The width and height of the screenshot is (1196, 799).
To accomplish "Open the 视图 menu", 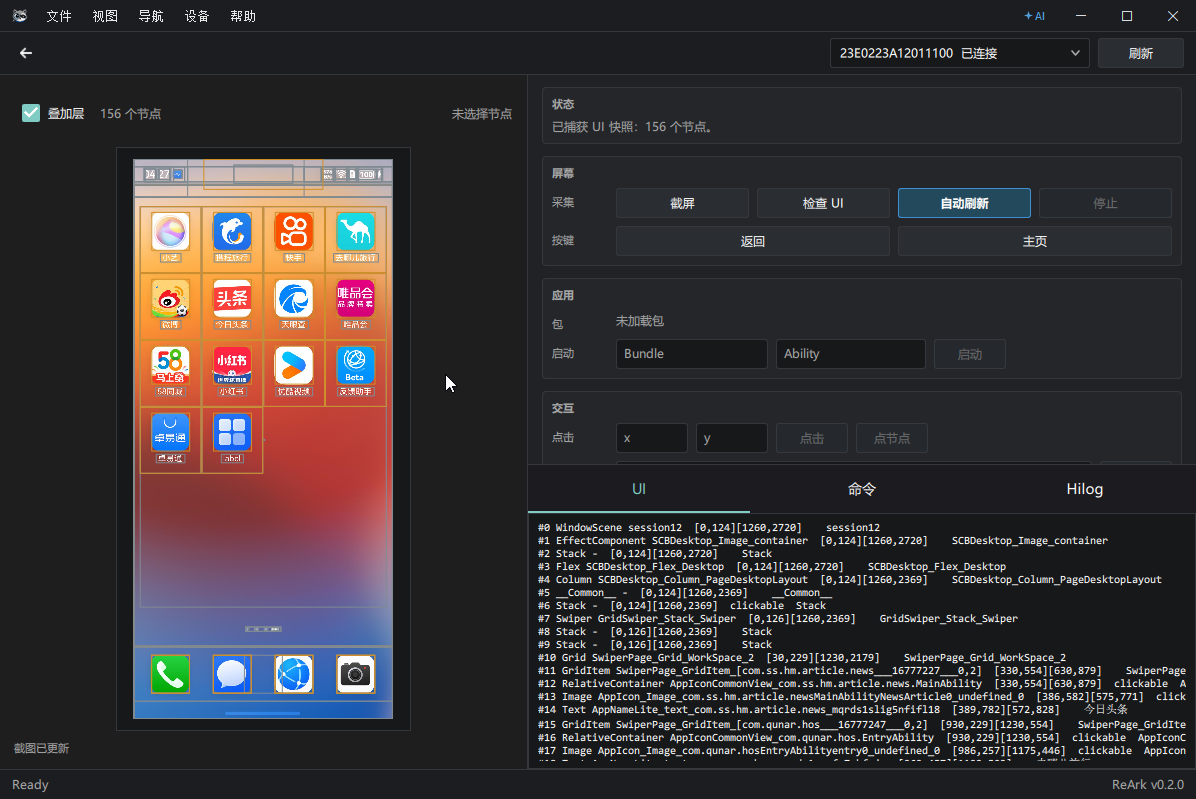I will 105,16.
